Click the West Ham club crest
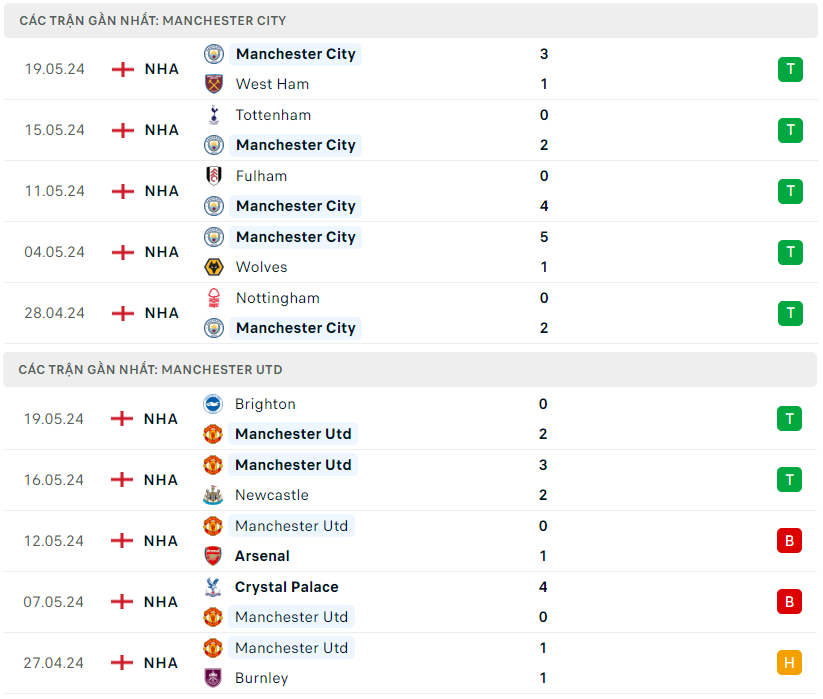Image resolution: width=823 pixels, height=699 pixels. [213, 84]
